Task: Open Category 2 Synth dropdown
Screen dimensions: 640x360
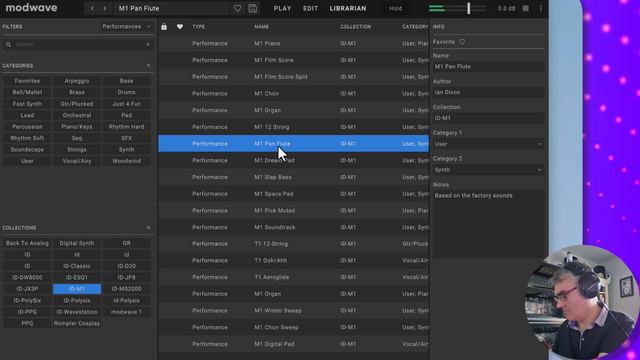Action: (x=488, y=170)
